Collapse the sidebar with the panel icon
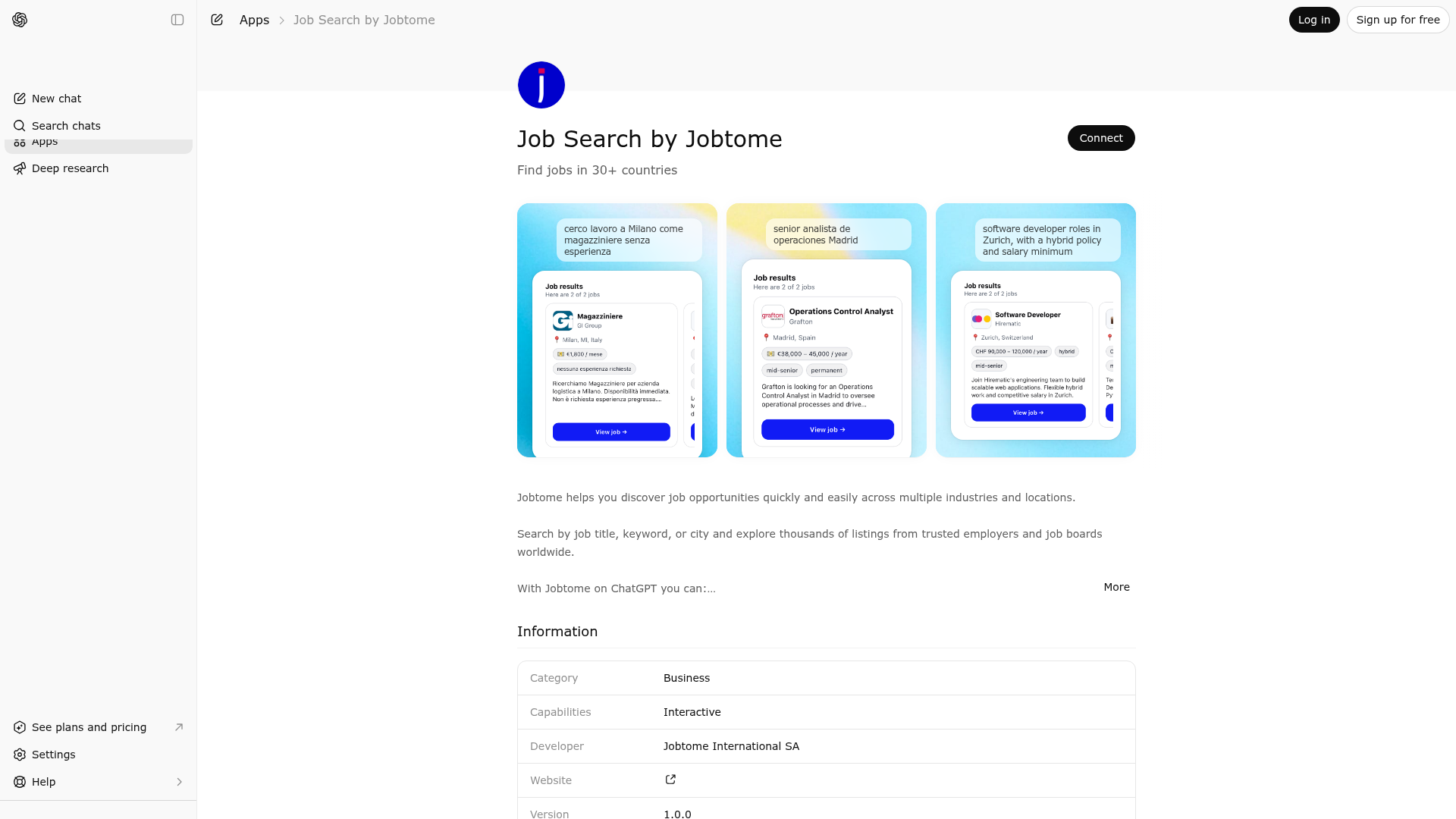The height and width of the screenshot is (819, 1456). coord(177,20)
